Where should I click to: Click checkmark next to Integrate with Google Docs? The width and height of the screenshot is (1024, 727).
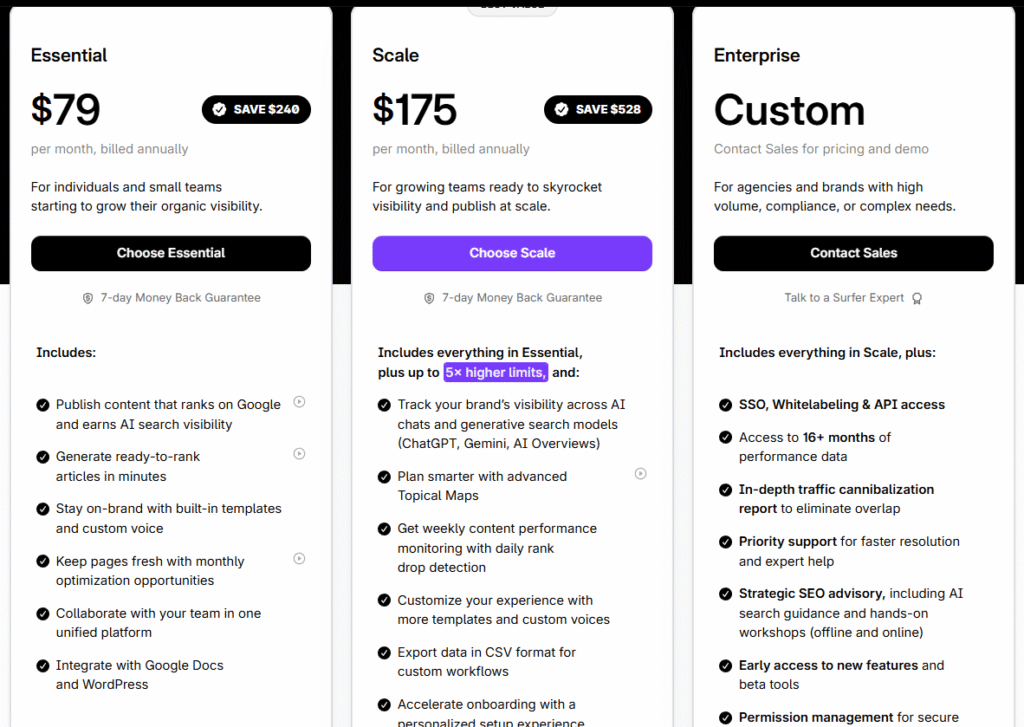43,666
